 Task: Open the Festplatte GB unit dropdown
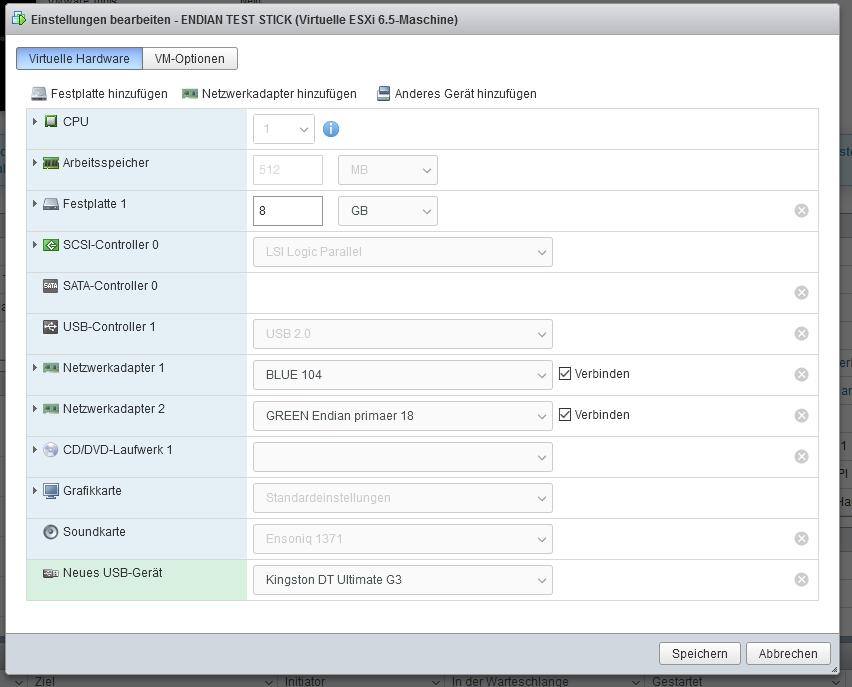point(388,211)
